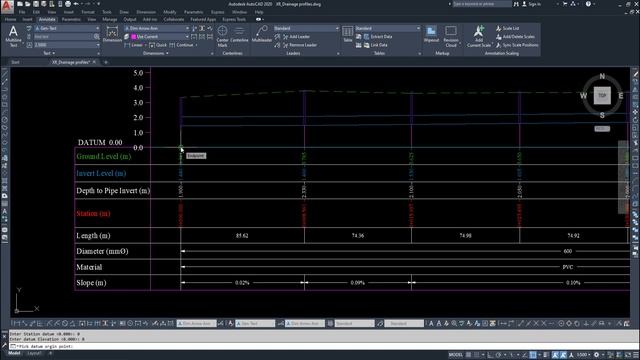This screenshot has width=640, height=360.
Task: Click the Linear dimension tool
Action: (134, 45)
